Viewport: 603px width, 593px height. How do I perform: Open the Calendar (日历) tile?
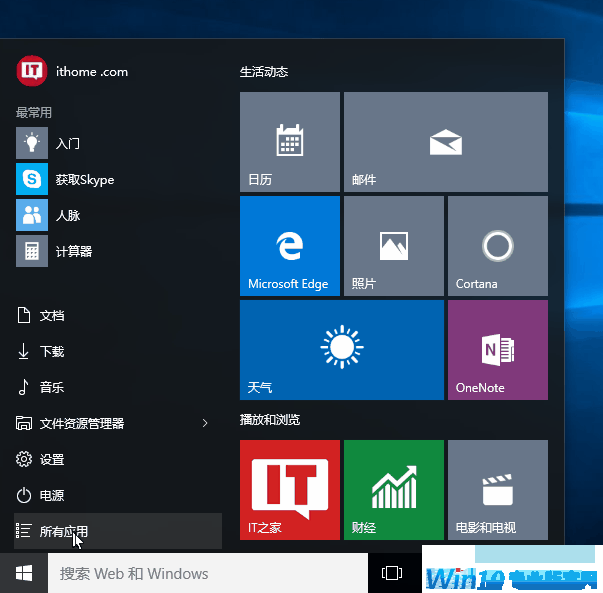(289, 142)
